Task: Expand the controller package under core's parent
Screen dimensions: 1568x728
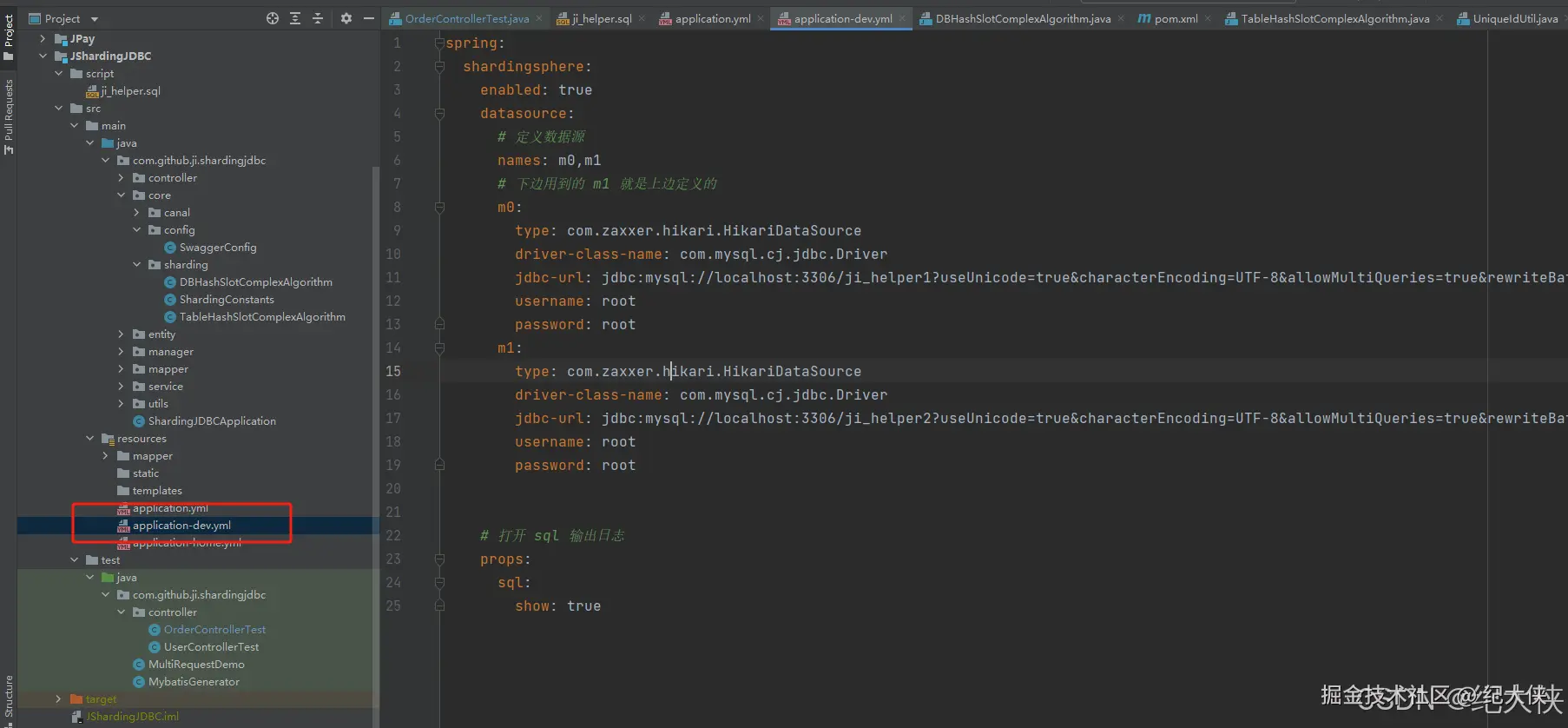Action: click(122, 178)
